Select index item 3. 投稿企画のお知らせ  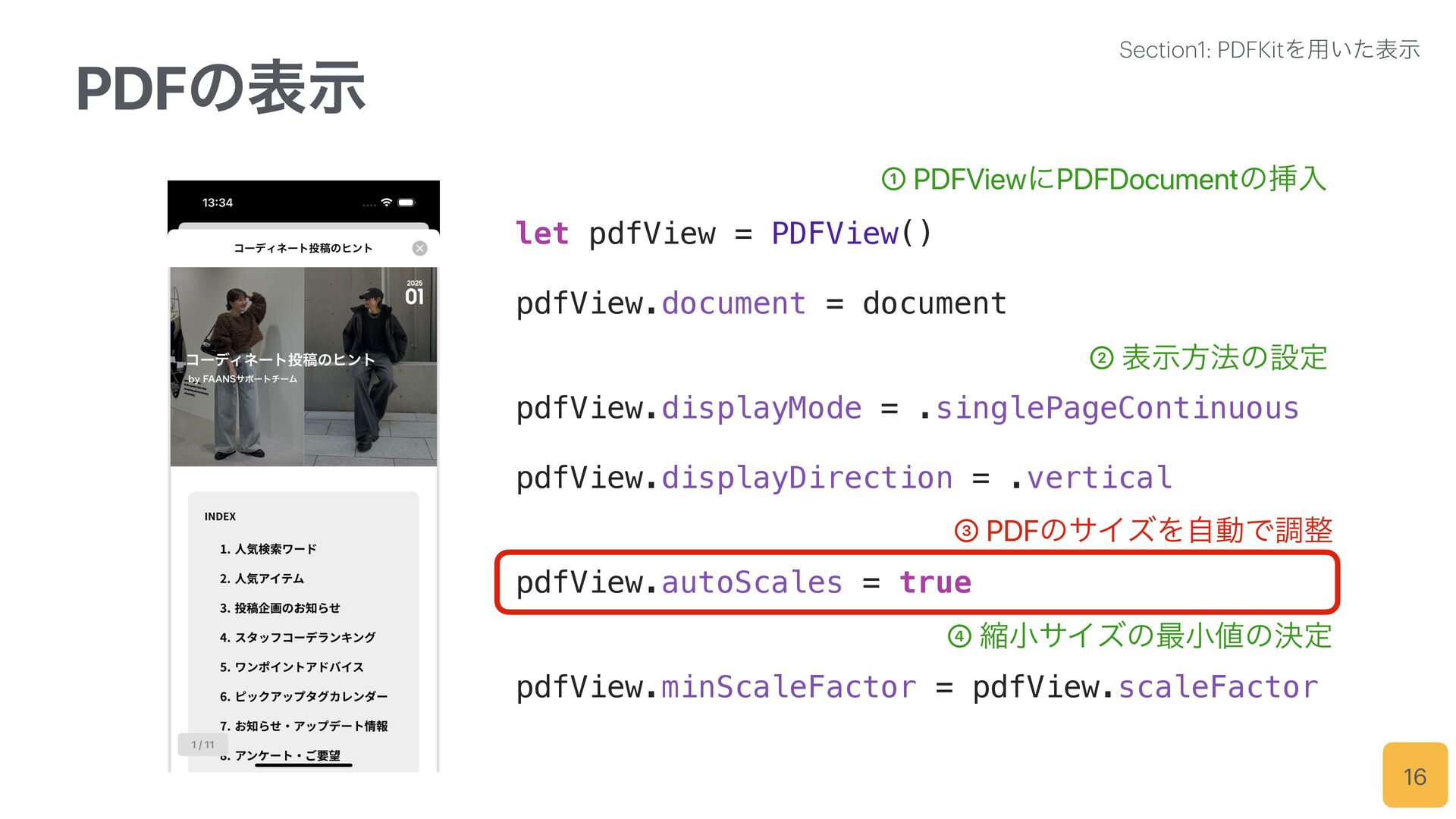tap(280, 608)
